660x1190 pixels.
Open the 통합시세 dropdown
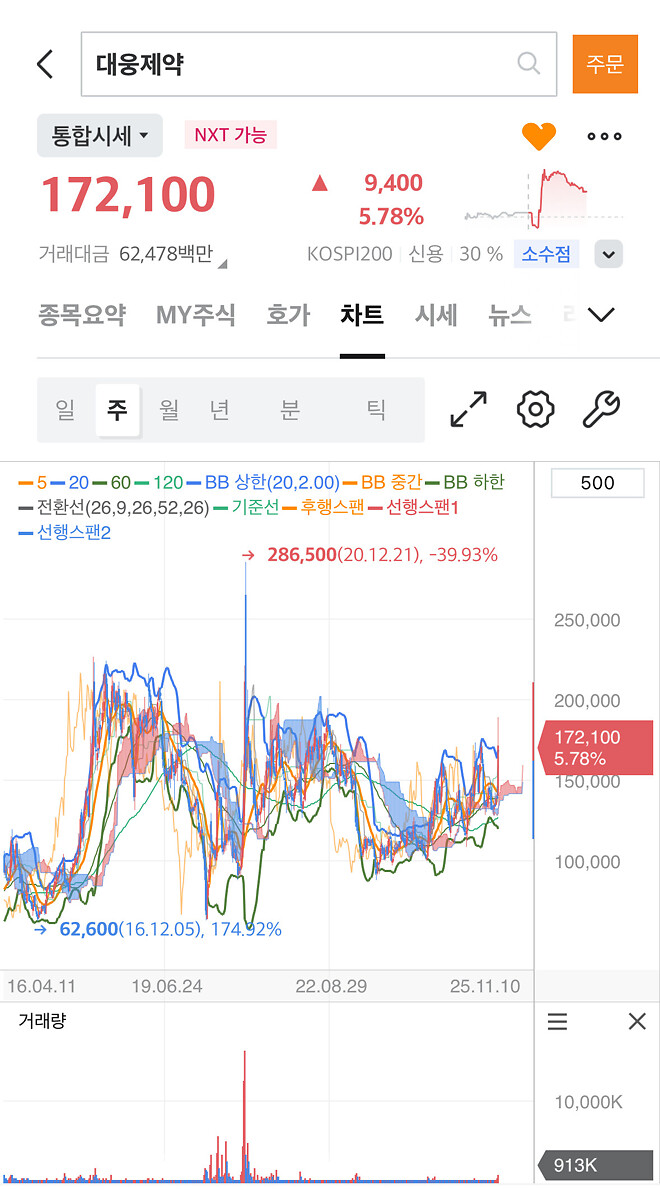(x=99, y=136)
